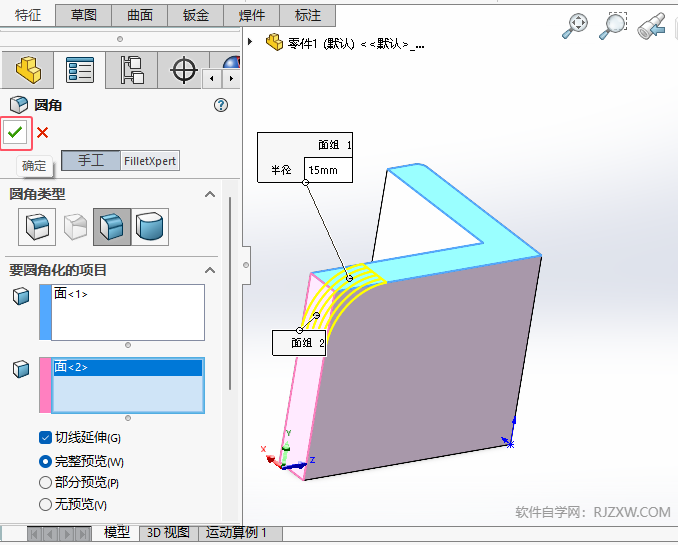This screenshot has height=545, width=678.
Task: Click face set 1 cube icon
Action: pyautogui.click(x=21, y=296)
